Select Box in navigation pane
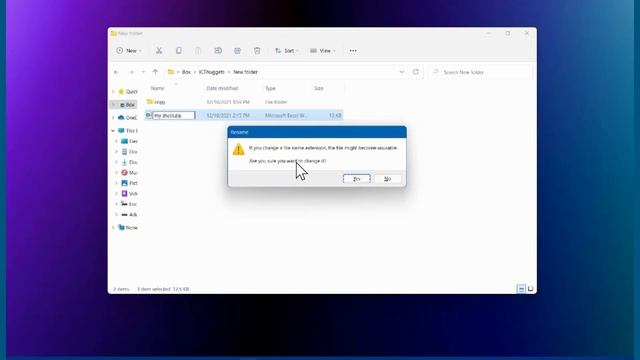 point(127,105)
